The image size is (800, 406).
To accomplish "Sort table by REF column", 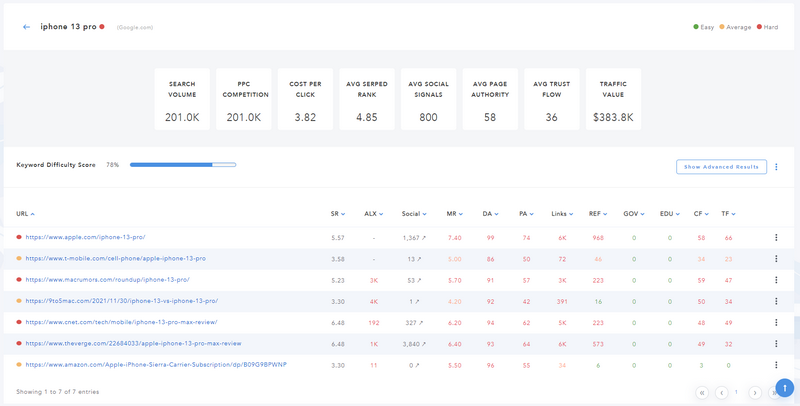I will tap(598, 214).
